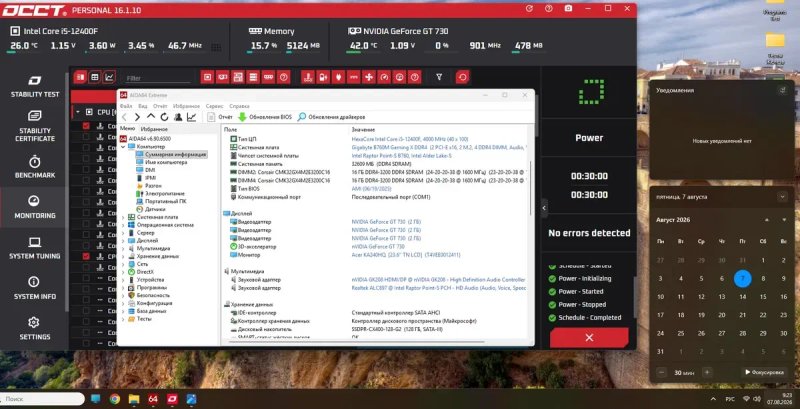The height and width of the screenshot is (409, 800).
Task: Select Суммарная информация in AIDA64 tree
Action: point(175,154)
